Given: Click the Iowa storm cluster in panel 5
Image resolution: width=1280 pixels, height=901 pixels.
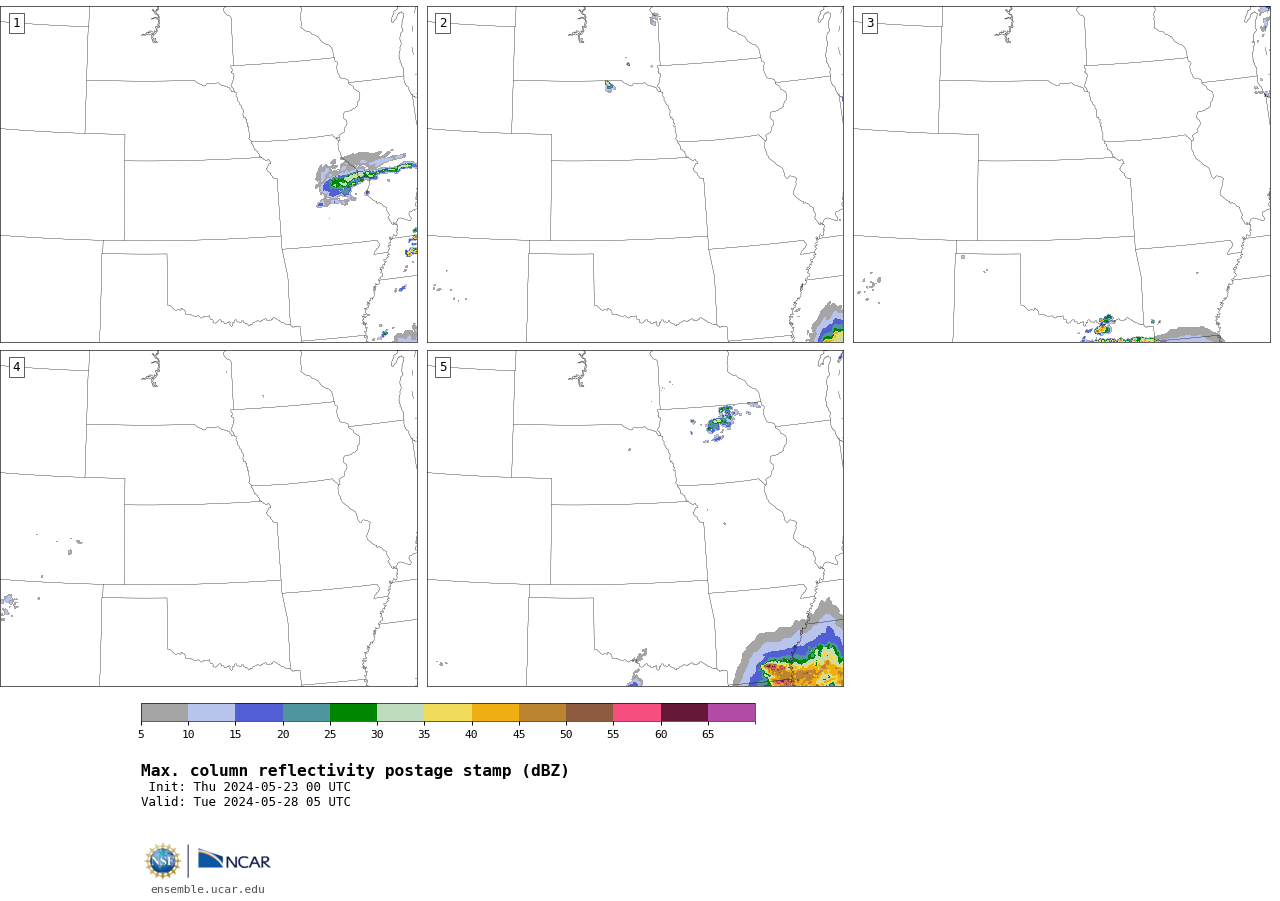Looking at the screenshot, I should pyautogui.click(x=722, y=421).
